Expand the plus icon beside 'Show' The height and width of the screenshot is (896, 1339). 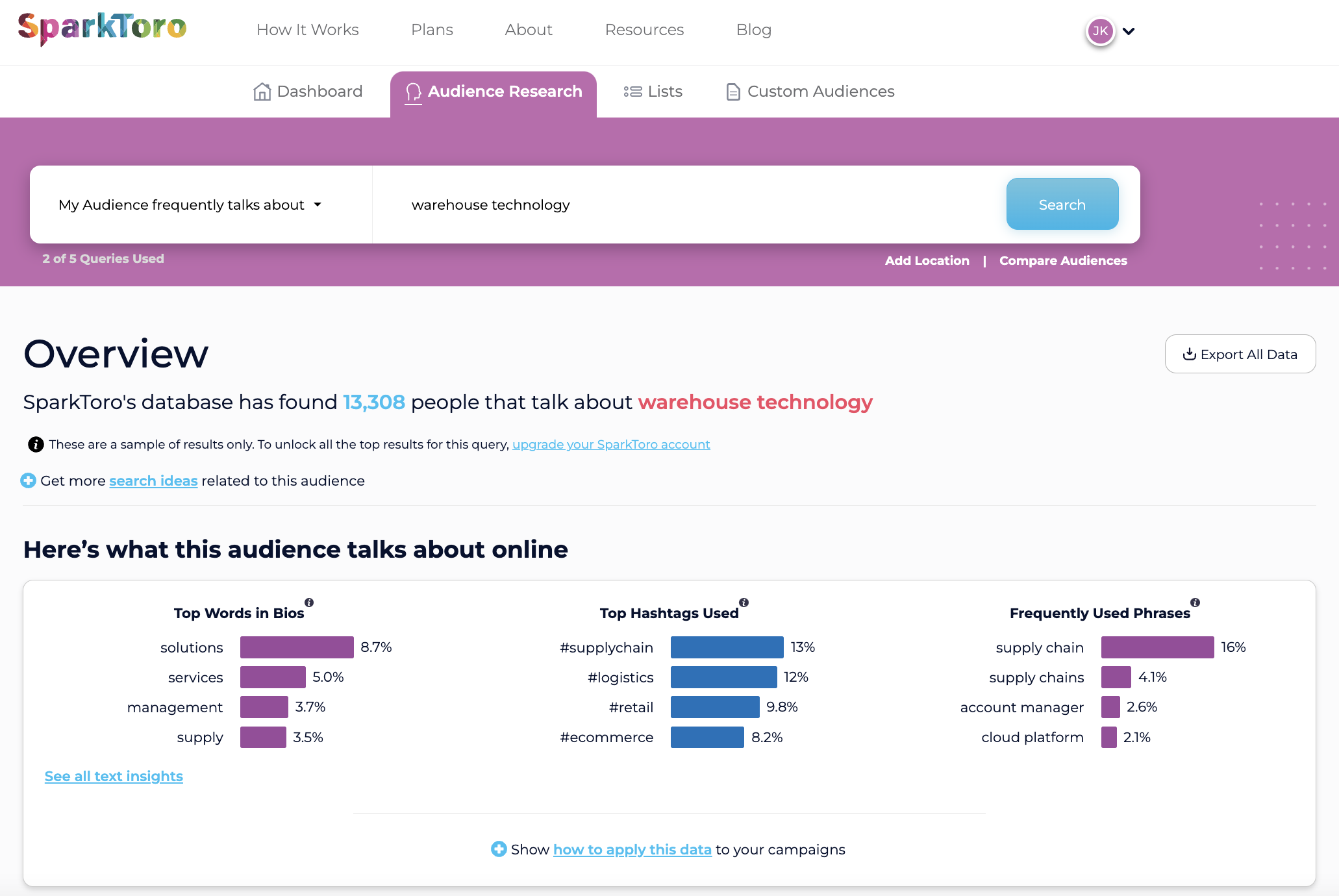click(x=499, y=849)
